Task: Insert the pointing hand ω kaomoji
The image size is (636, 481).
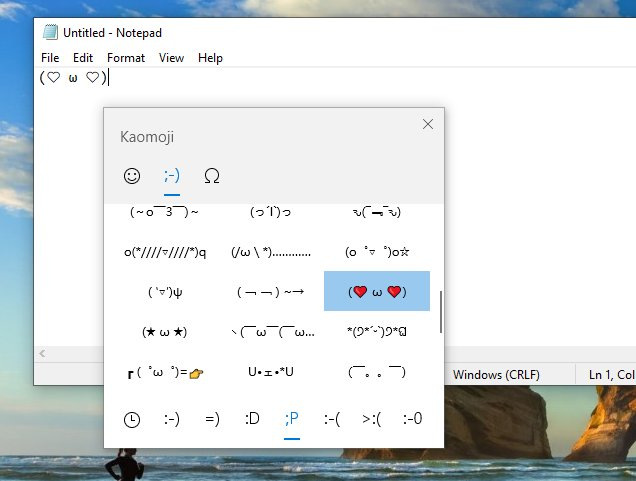Action: point(164,371)
